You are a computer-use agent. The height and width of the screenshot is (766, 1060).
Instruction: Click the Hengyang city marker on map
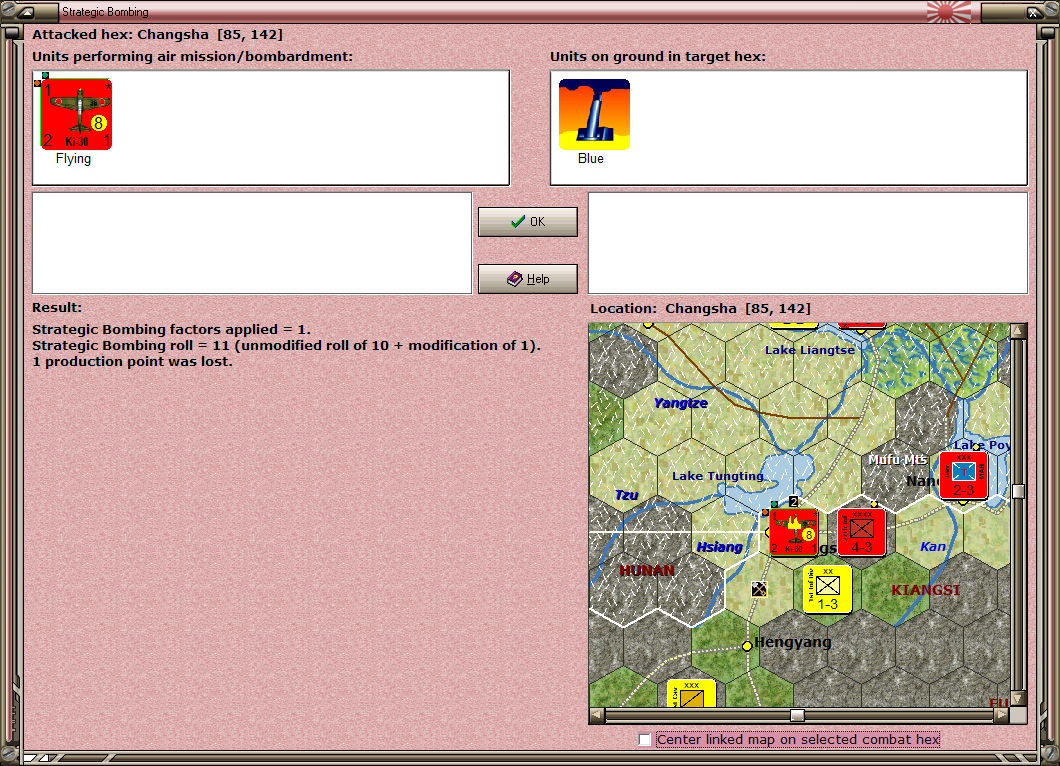click(x=747, y=646)
